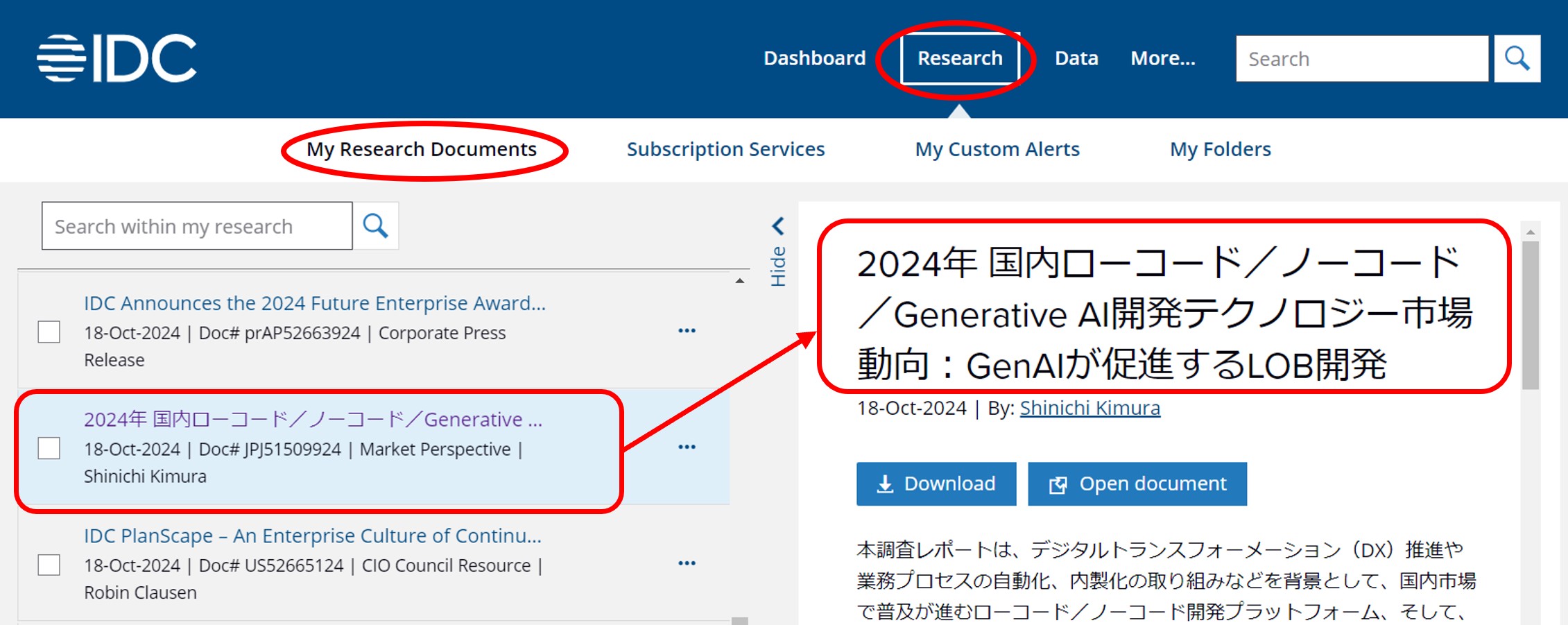Click the Doc# prAP52663924 text

pyautogui.click(x=279, y=333)
